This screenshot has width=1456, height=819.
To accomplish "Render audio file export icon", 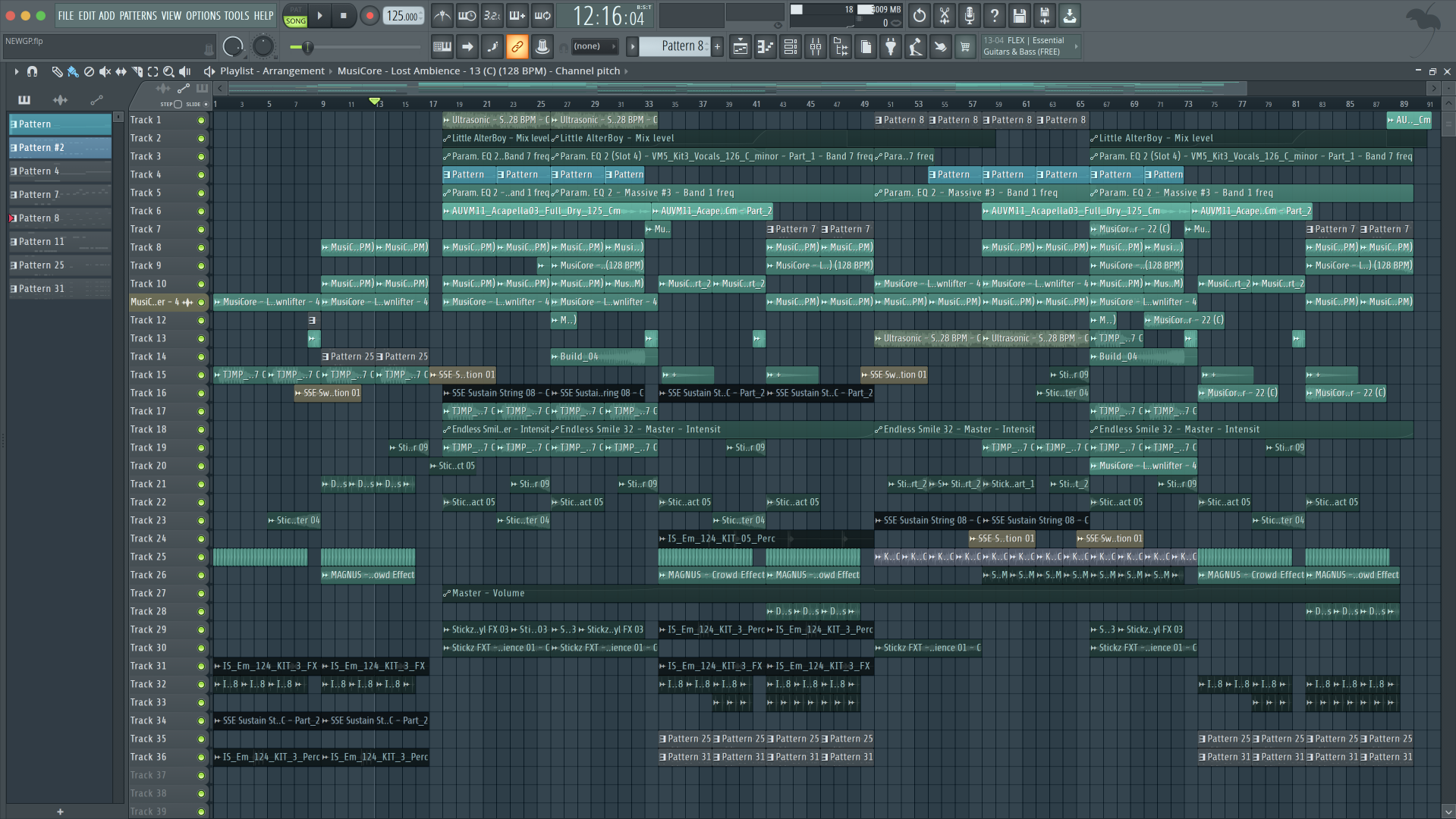I will click(1044, 15).
